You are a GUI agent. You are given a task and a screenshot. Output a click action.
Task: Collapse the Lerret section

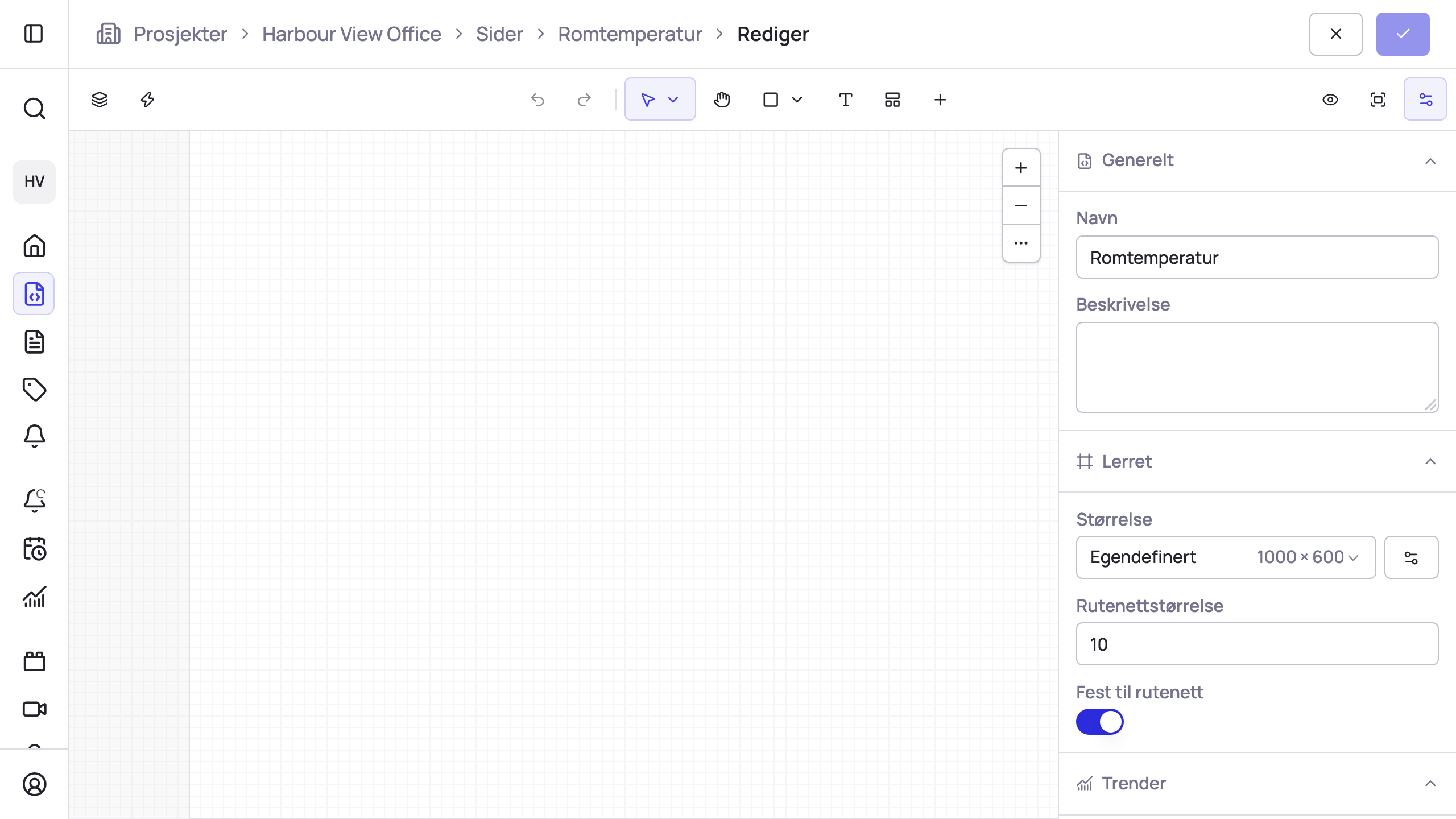(1430, 461)
